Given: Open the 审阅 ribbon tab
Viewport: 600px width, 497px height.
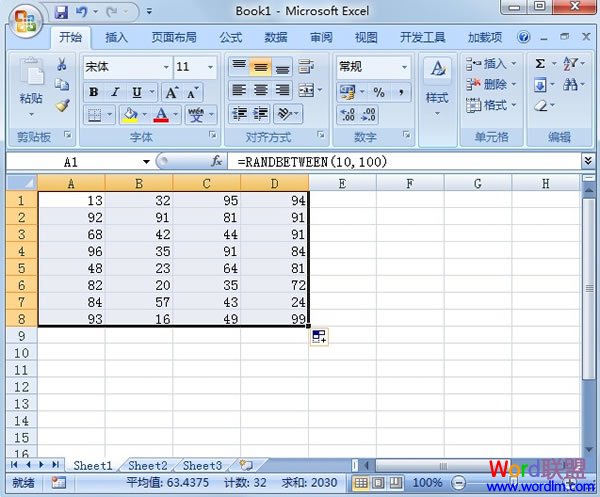Looking at the screenshot, I should coord(321,37).
